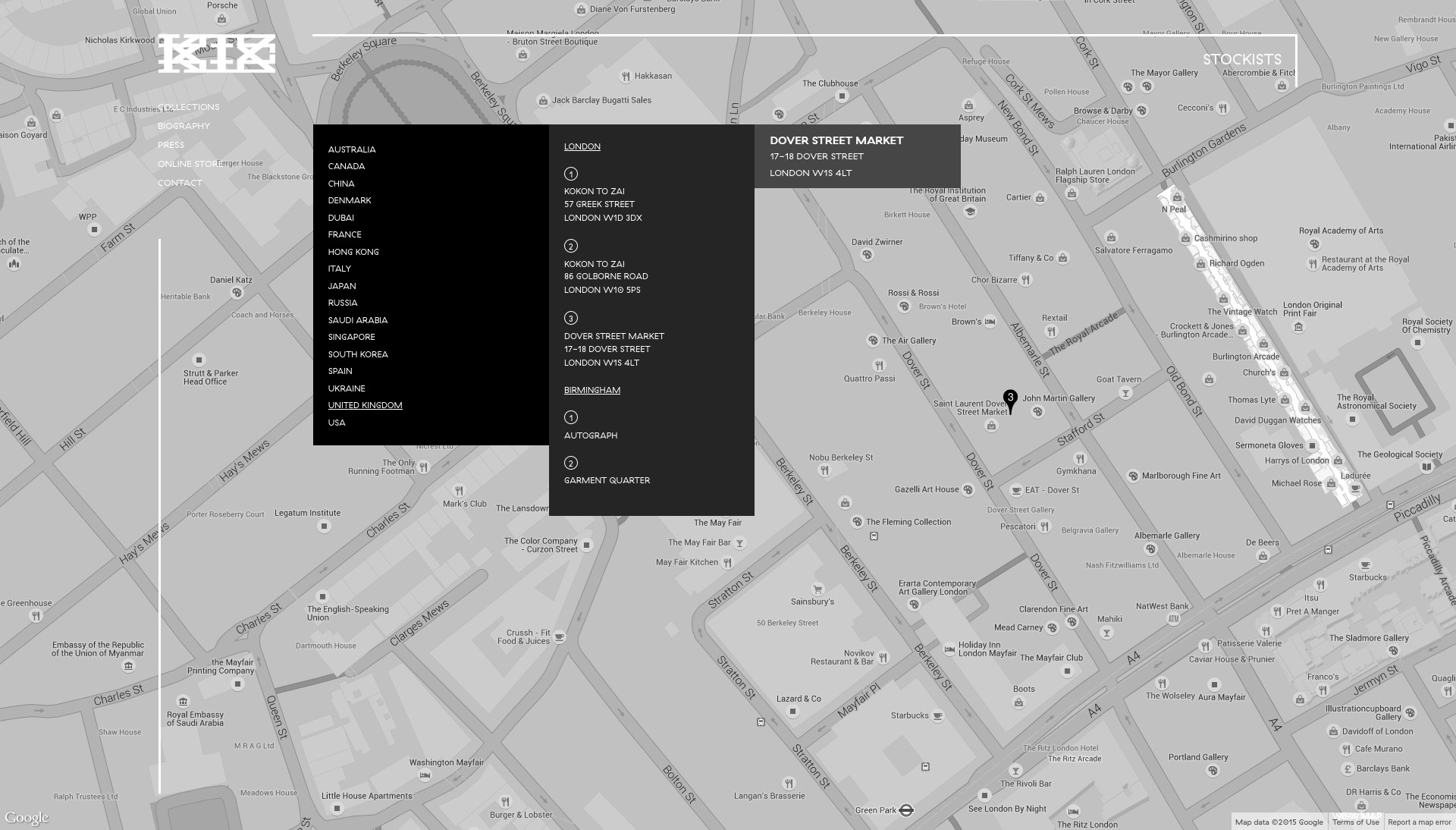Click the KTZ logo at top left
This screenshot has height=830, width=1456.
(216, 54)
